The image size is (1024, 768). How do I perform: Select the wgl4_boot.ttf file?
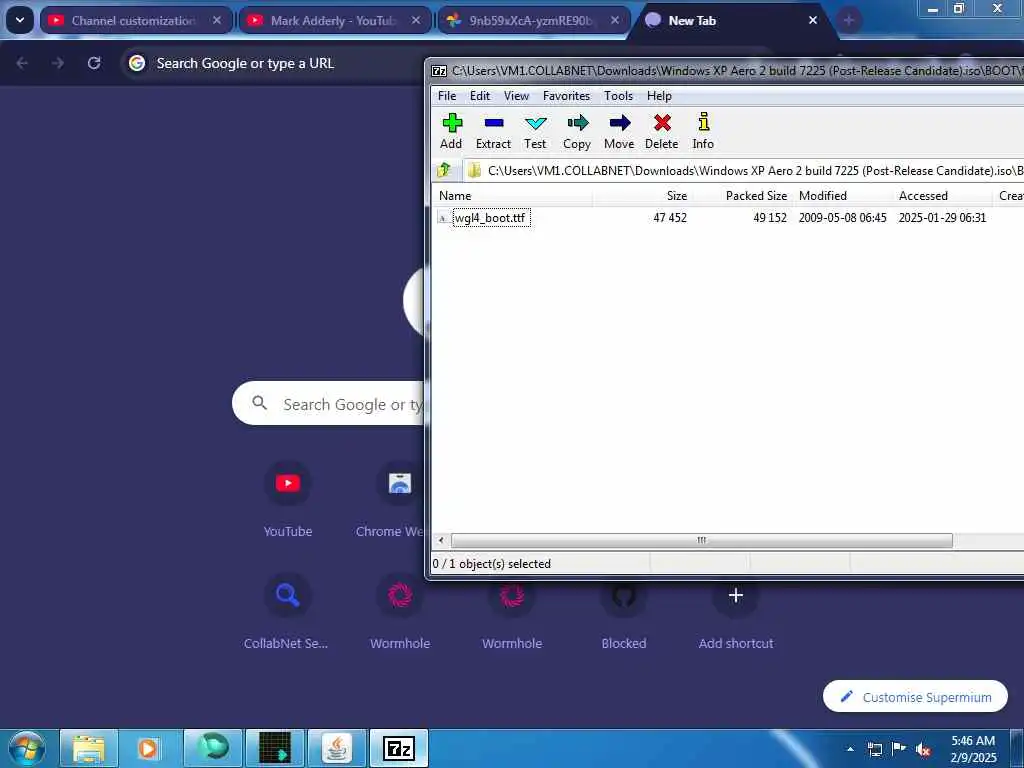pos(490,218)
